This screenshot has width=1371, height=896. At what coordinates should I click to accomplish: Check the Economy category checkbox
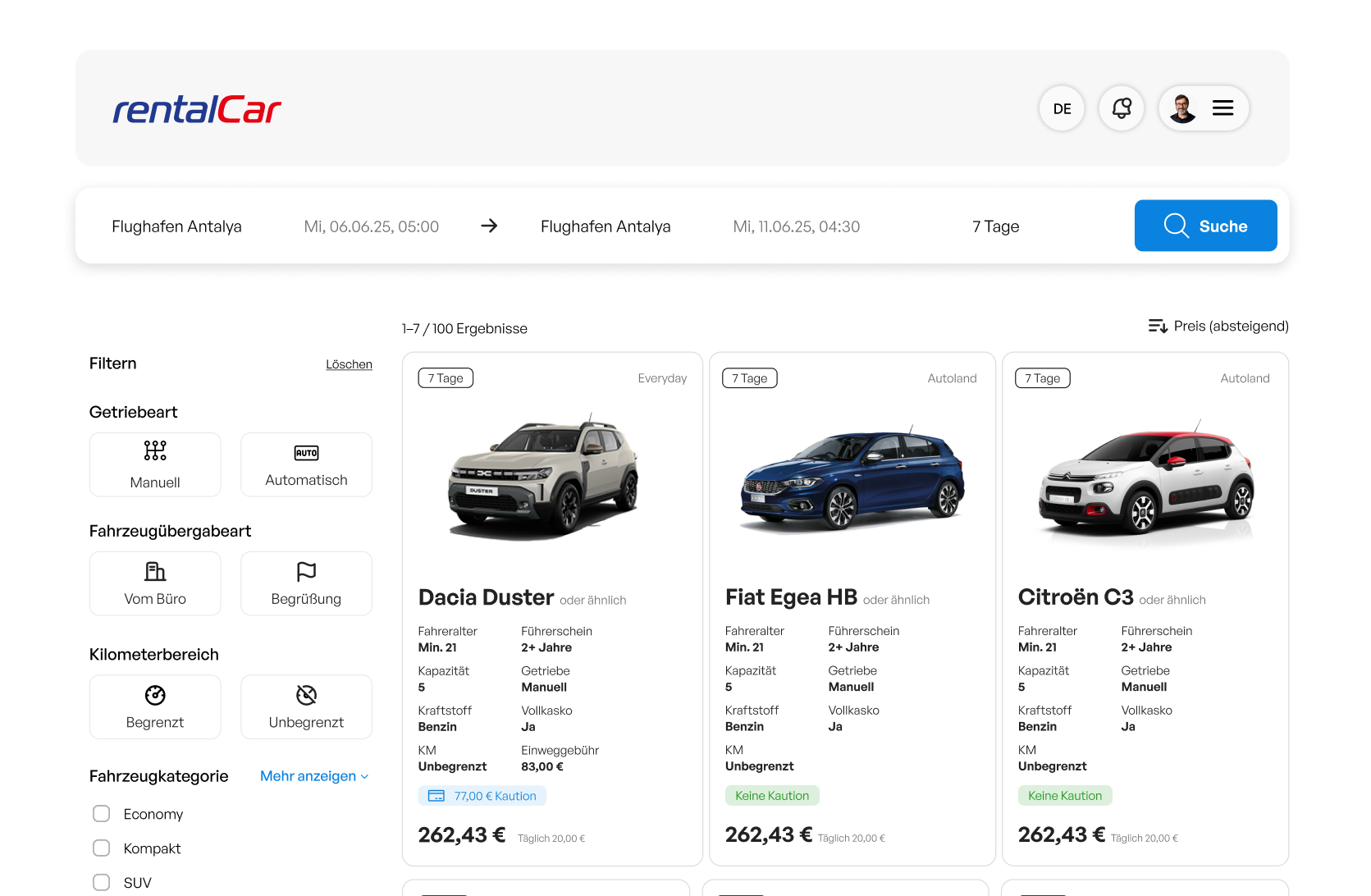click(x=102, y=813)
